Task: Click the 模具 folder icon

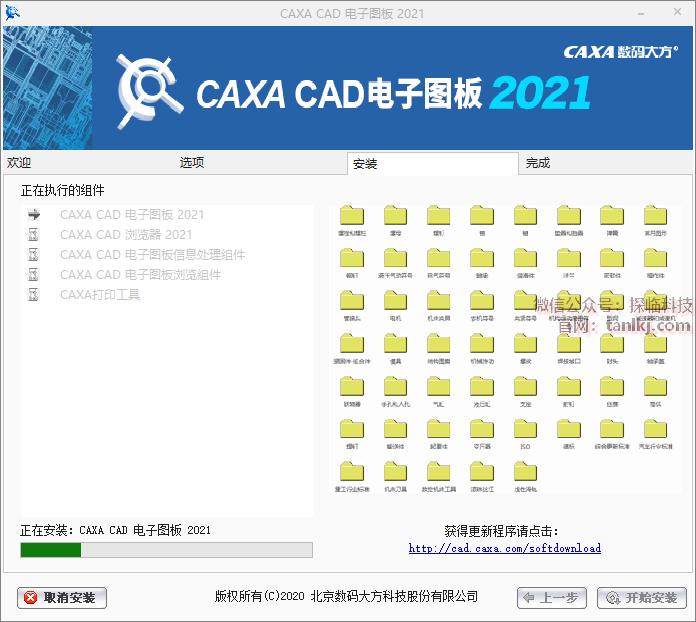Action: (x=395, y=344)
